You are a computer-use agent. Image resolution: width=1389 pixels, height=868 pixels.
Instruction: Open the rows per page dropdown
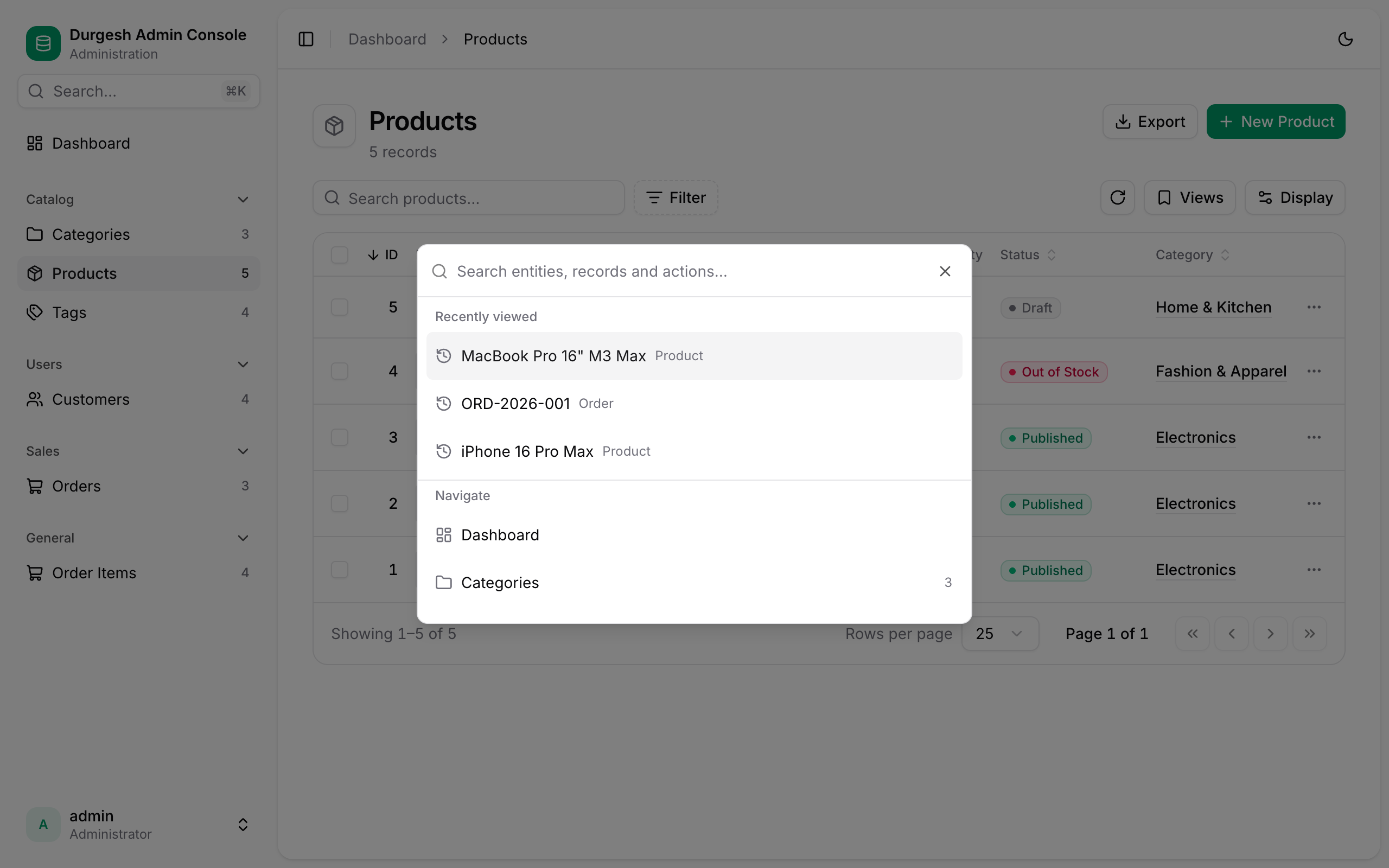pos(1000,634)
